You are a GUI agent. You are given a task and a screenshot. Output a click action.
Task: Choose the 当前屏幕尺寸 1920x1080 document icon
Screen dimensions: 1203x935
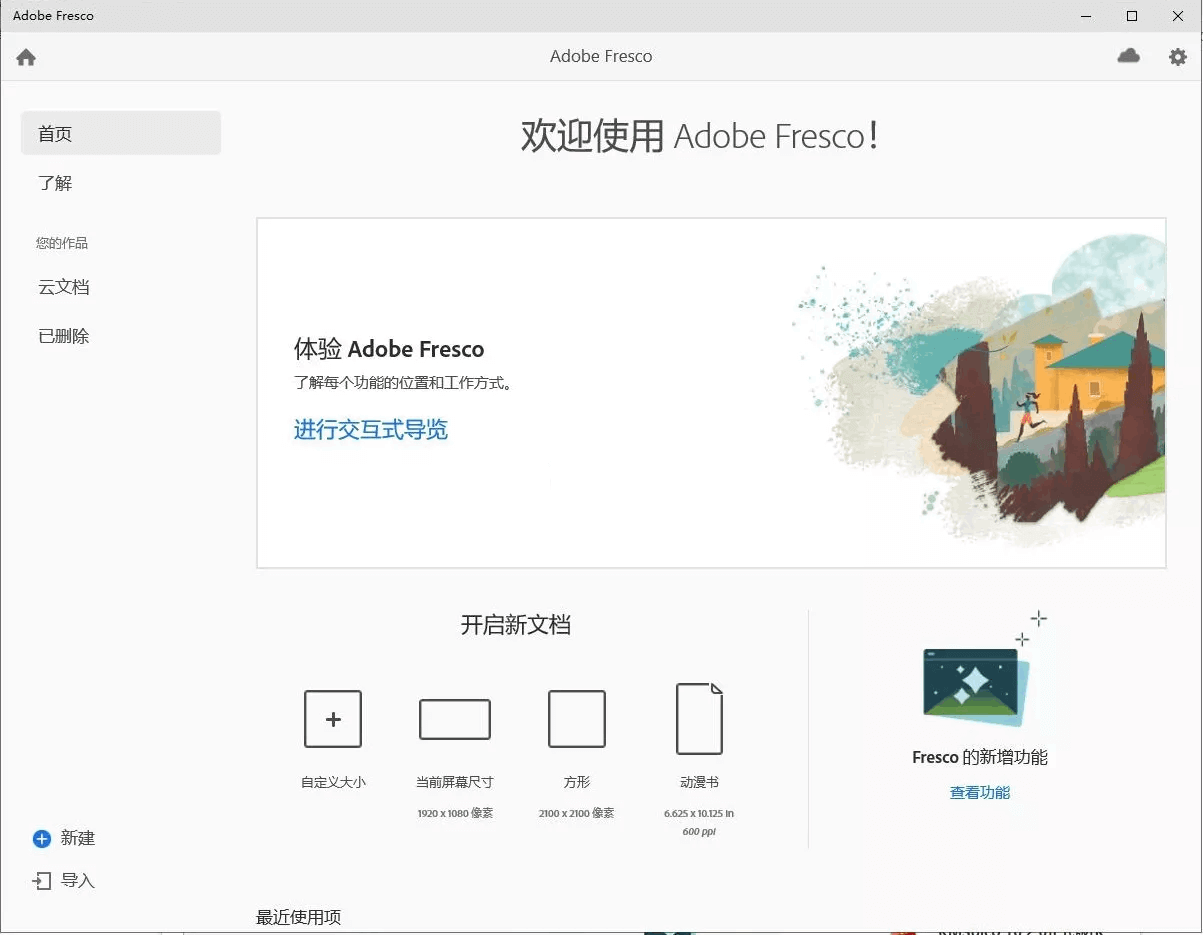coord(455,718)
